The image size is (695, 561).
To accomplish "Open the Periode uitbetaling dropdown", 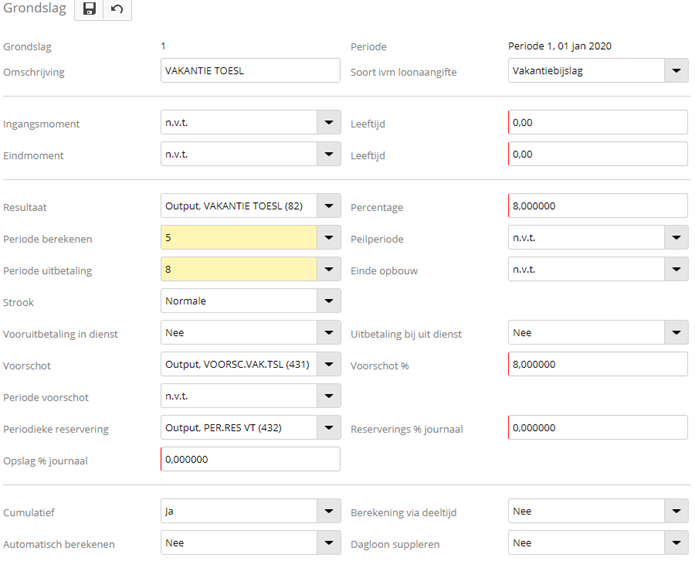I will click(329, 269).
